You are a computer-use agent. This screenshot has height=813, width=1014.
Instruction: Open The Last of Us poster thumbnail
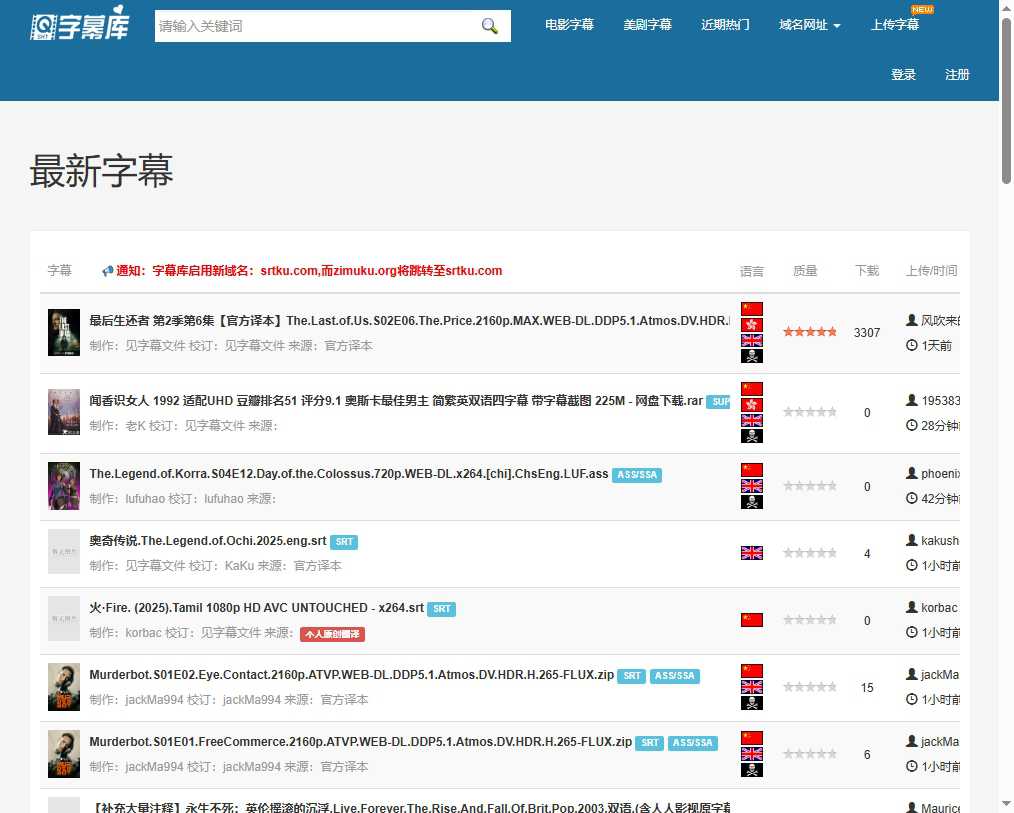(x=64, y=333)
